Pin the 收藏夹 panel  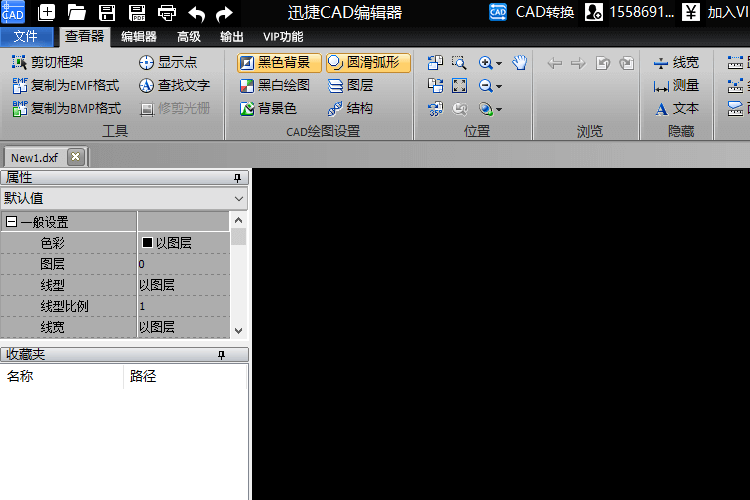(x=221, y=355)
